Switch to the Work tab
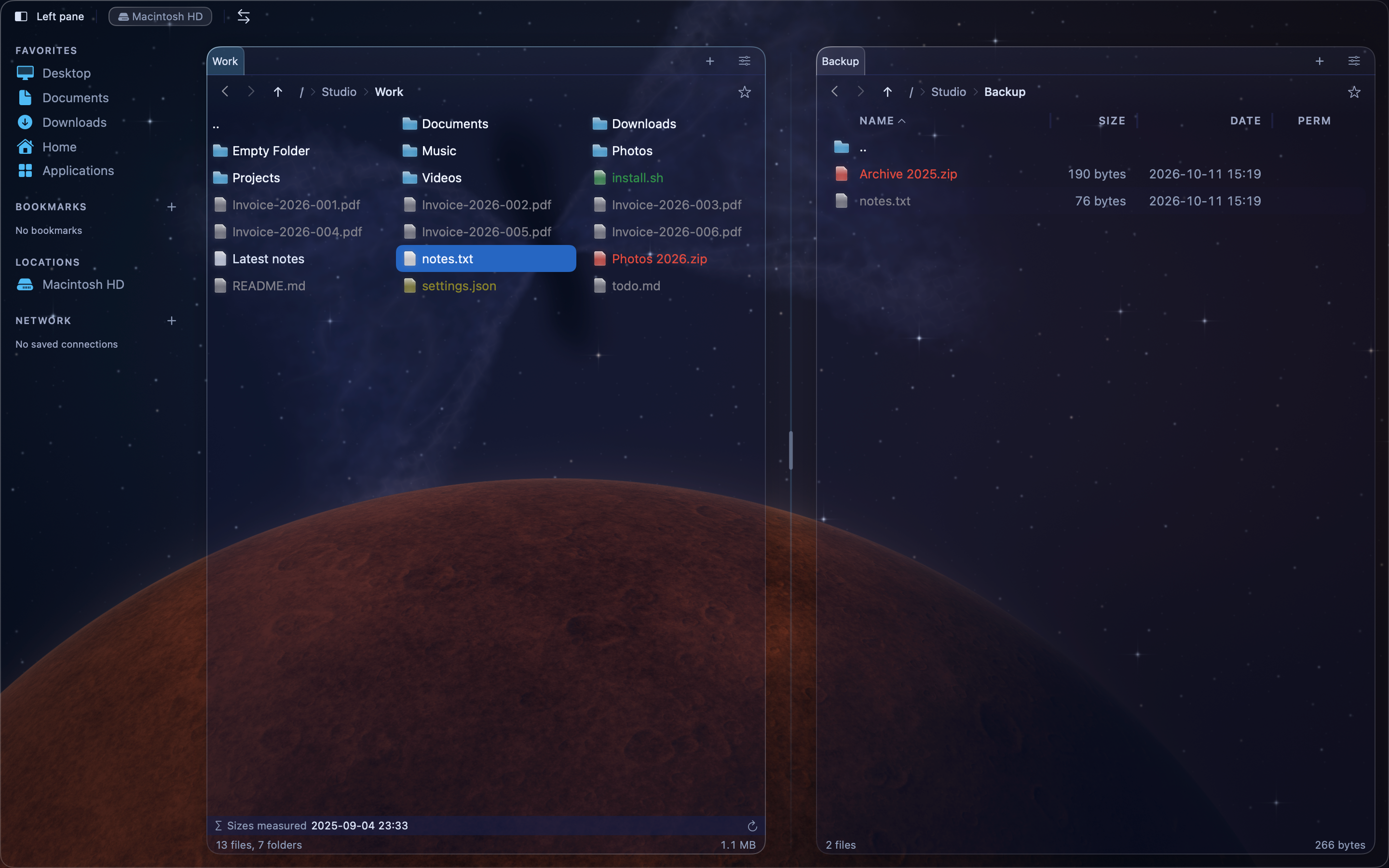Viewport: 1389px width, 868px height. coord(225,61)
